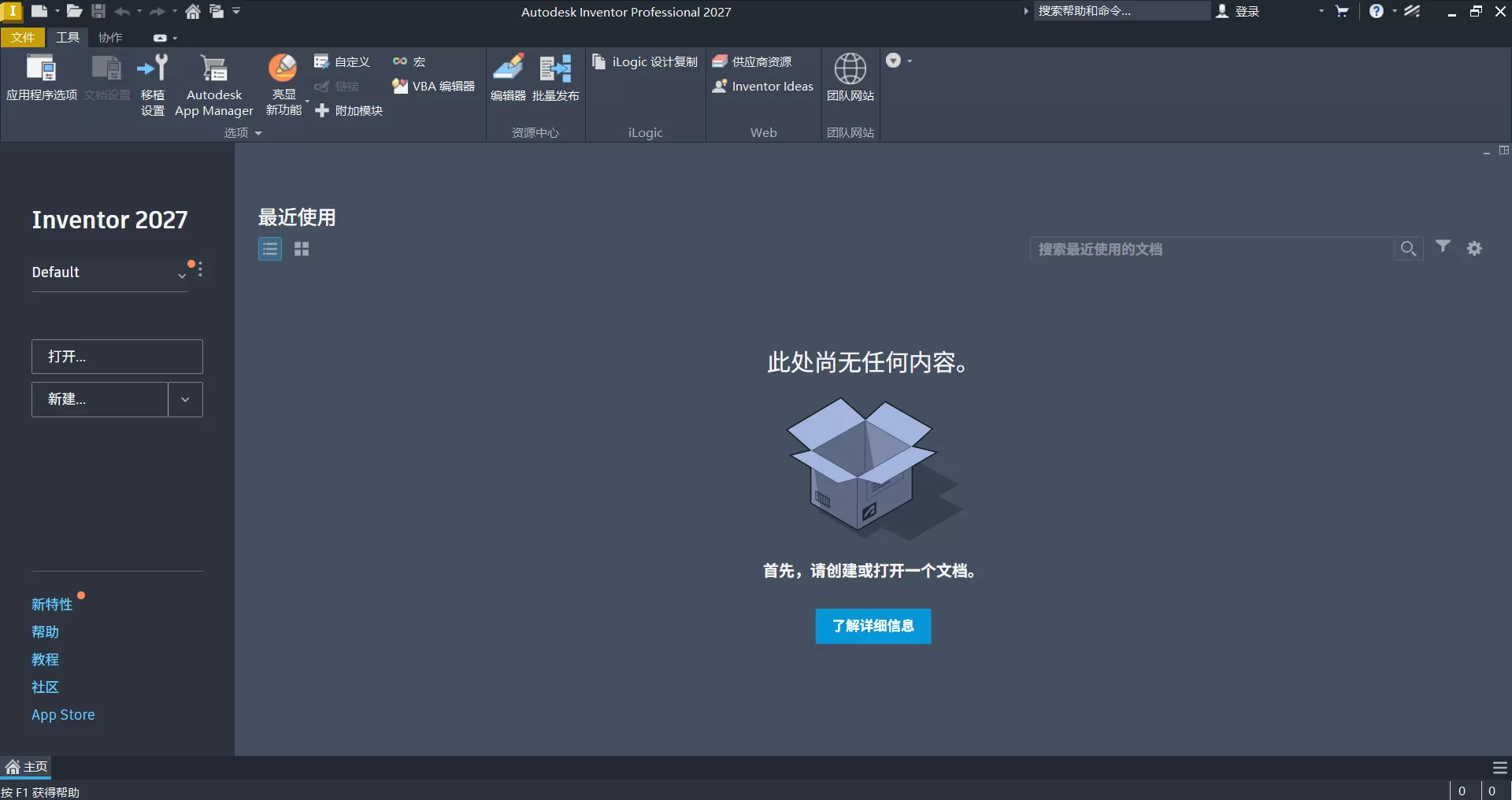1512x800 pixels.
Task: Open the Default project dropdown
Action: tap(181, 276)
